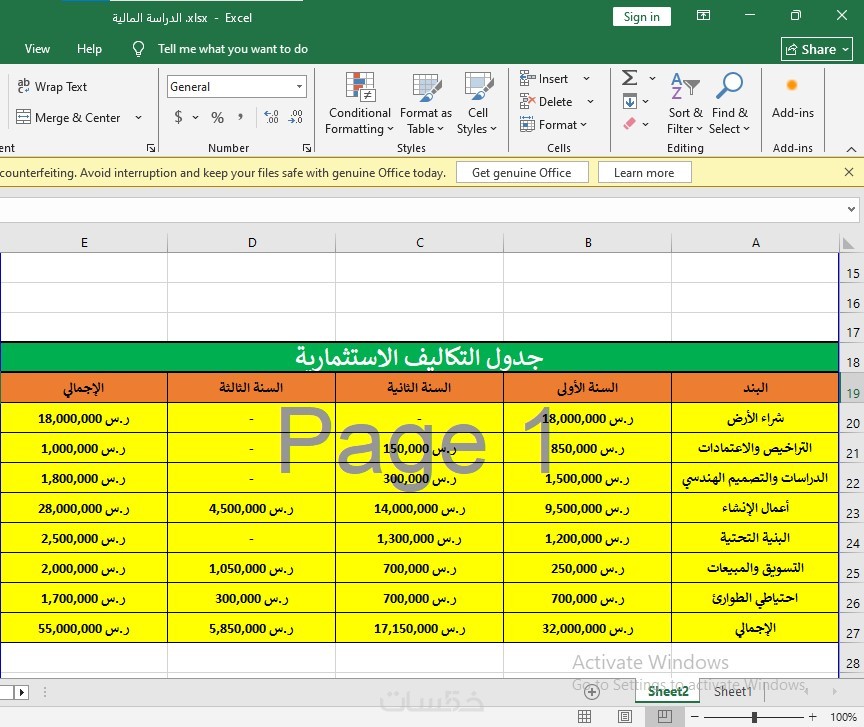Open Format as Table gallery
The height and width of the screenshot is (727, 864).
tap(425, 104)
